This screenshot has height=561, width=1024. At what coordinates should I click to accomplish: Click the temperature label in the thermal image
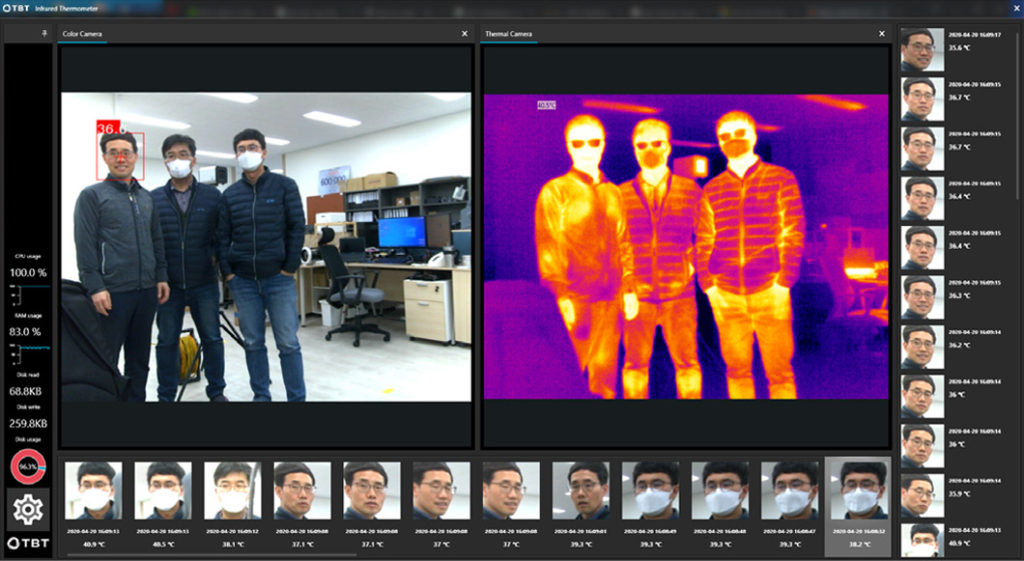pyautogui.click(x=546, y=104)
